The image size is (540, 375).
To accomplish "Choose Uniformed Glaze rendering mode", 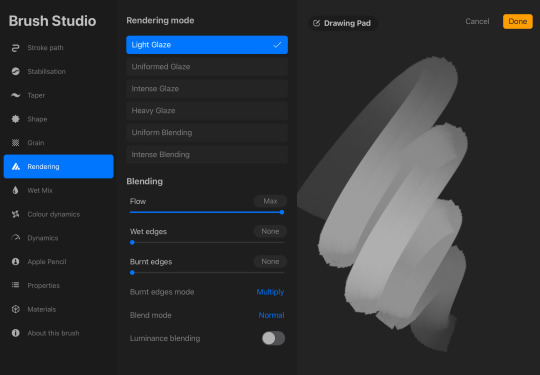I will (207, 67).
